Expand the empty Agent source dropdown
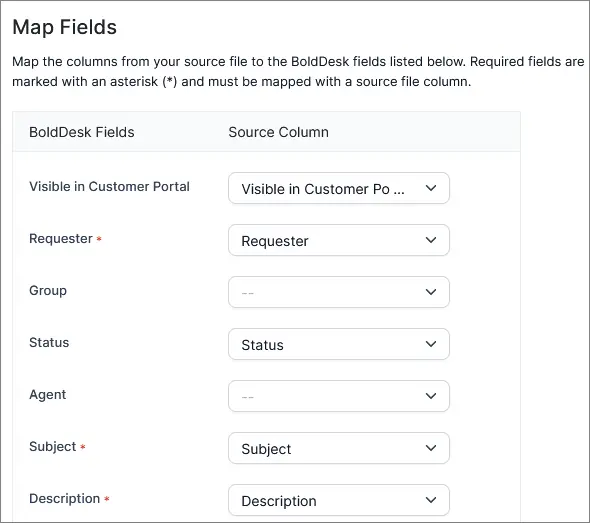Image resolution: width=590 pixels, height=523 pixels. [x=339, y=396]
